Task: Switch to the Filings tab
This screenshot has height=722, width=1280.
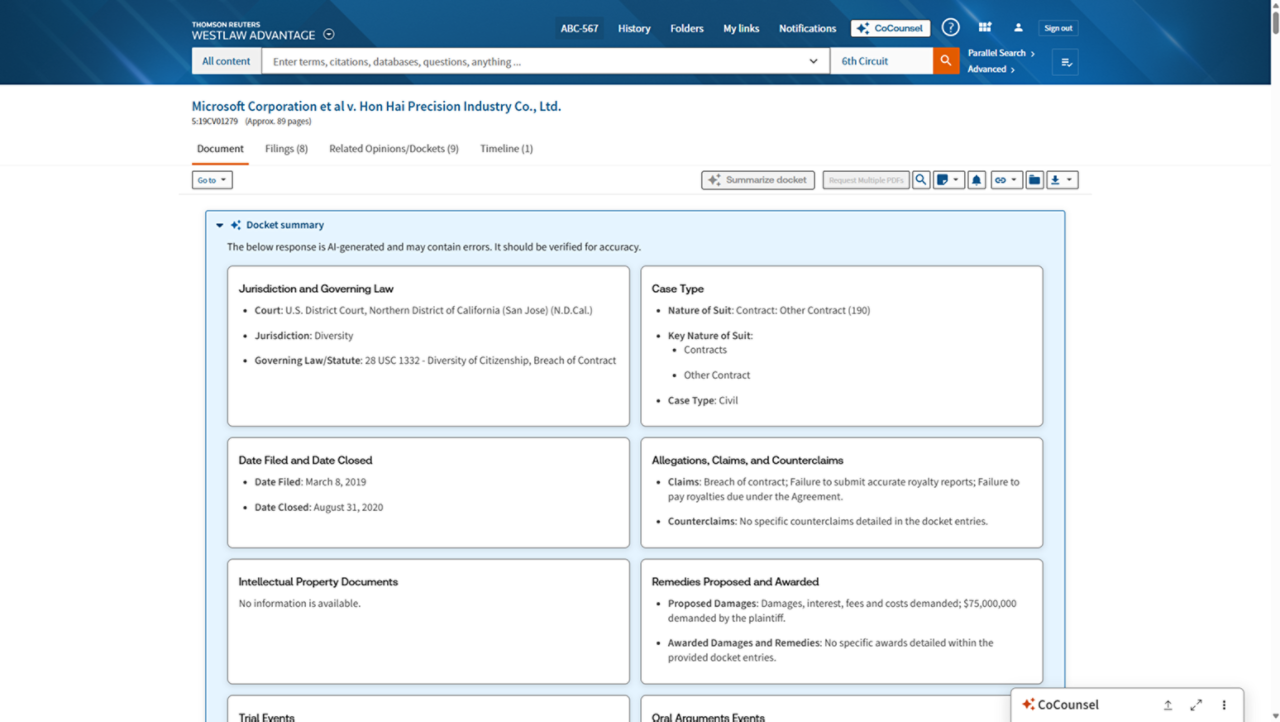Action: coord(286,148)
